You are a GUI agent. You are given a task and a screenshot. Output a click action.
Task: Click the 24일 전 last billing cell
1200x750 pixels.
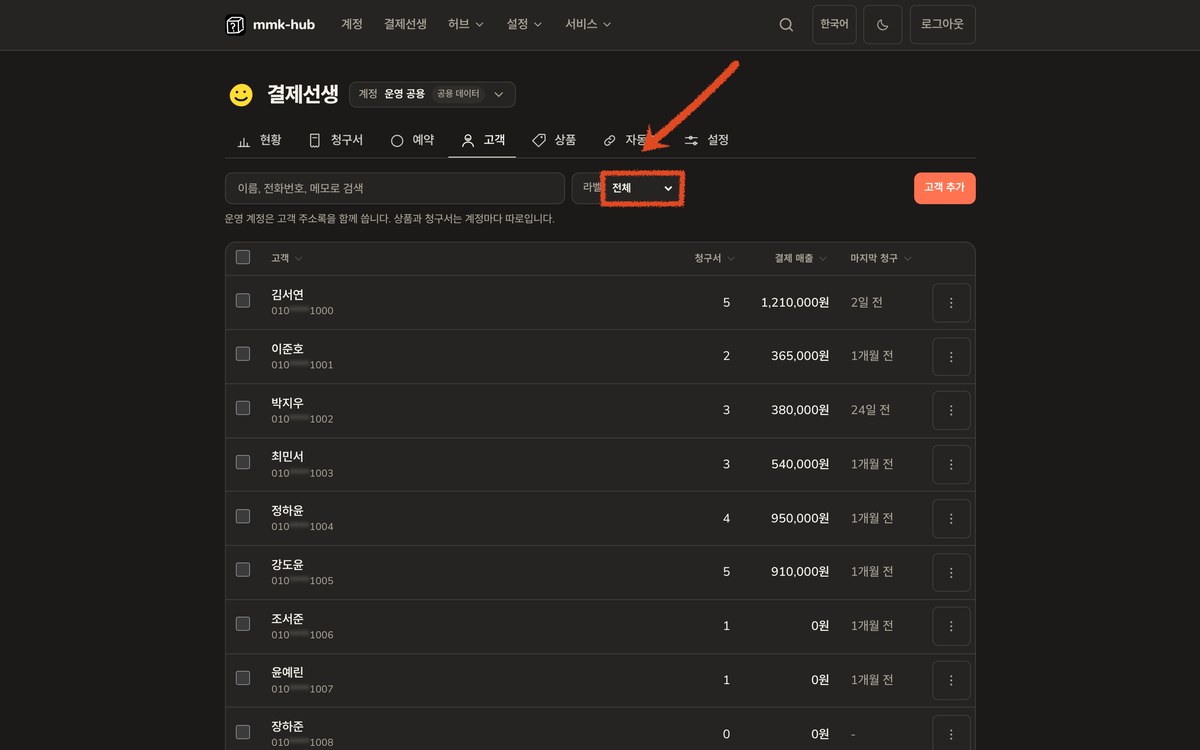click(870, 410)
